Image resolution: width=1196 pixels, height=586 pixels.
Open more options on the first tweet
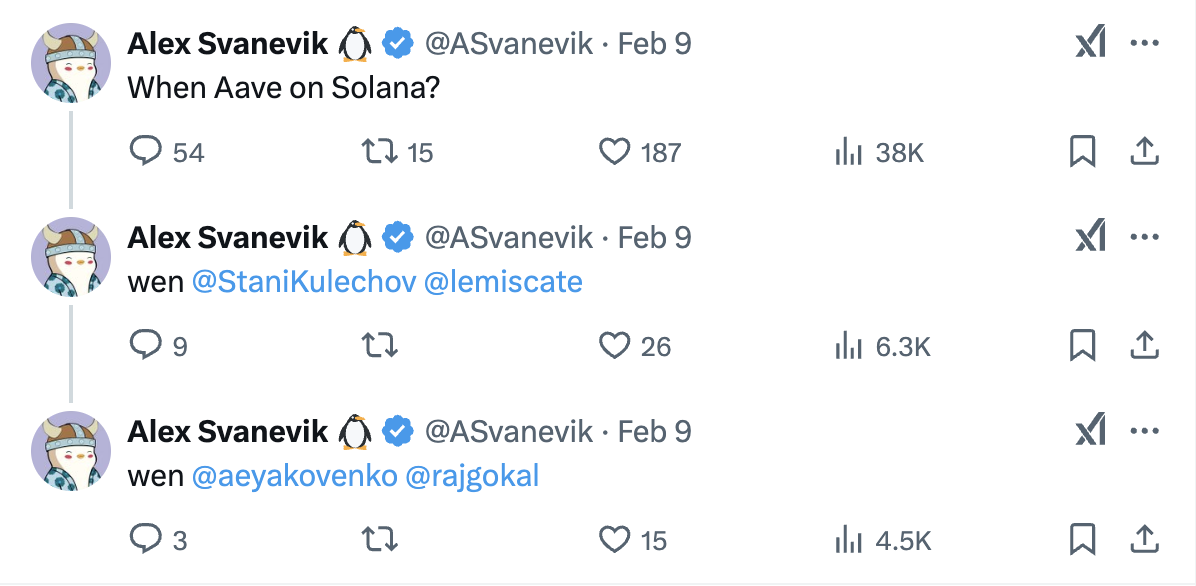click(1144, 43)
